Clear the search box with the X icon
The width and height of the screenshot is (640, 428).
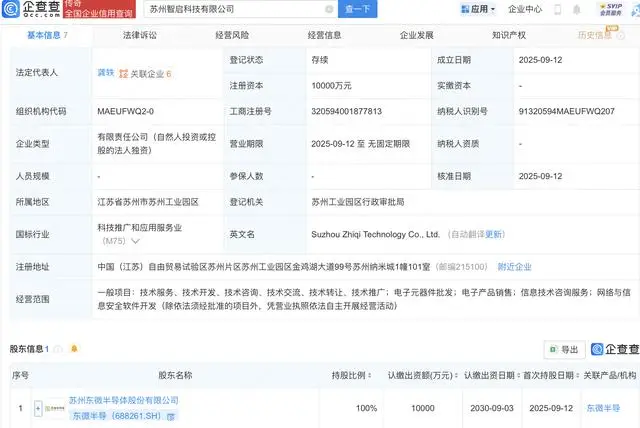point(327,9)
